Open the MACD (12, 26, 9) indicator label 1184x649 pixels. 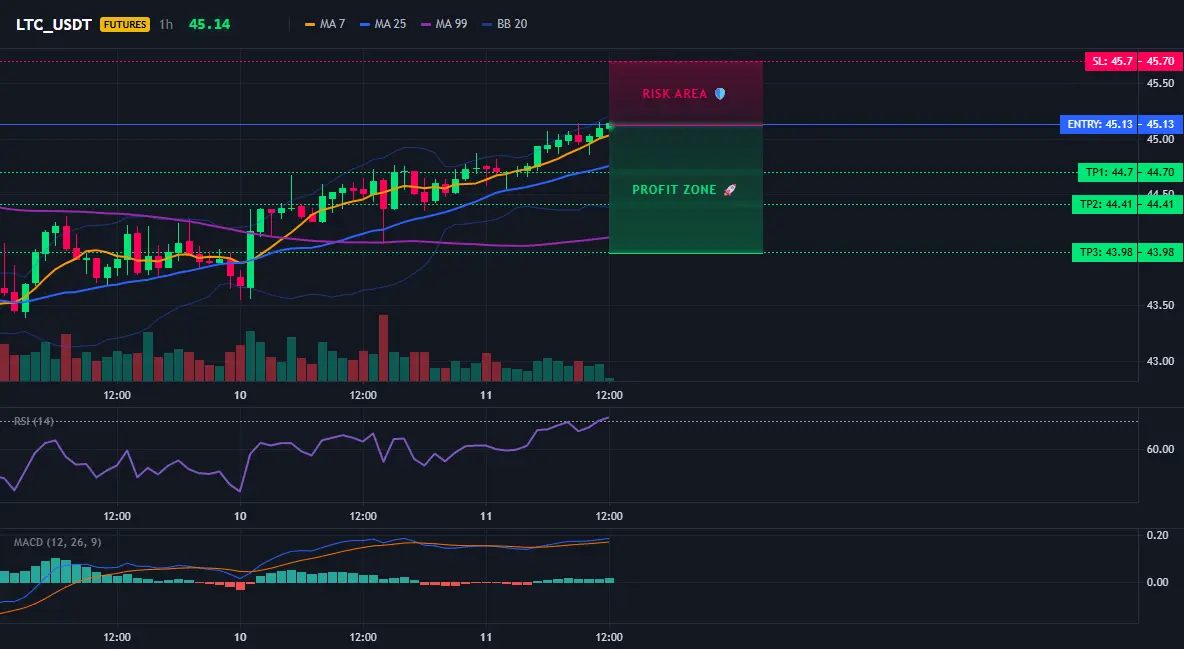click(57, 542)
